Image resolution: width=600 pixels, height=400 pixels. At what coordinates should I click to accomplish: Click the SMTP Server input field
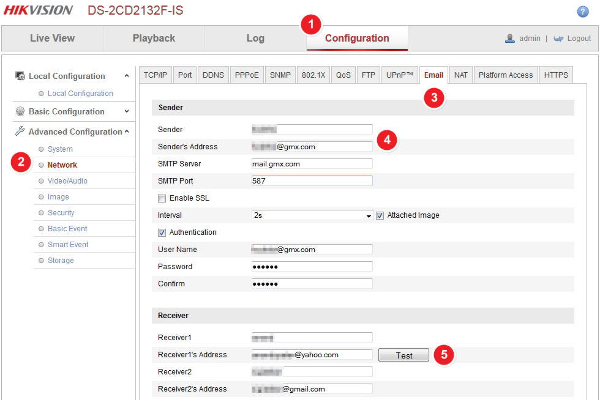pyautogui.click(x=312, y=164)
